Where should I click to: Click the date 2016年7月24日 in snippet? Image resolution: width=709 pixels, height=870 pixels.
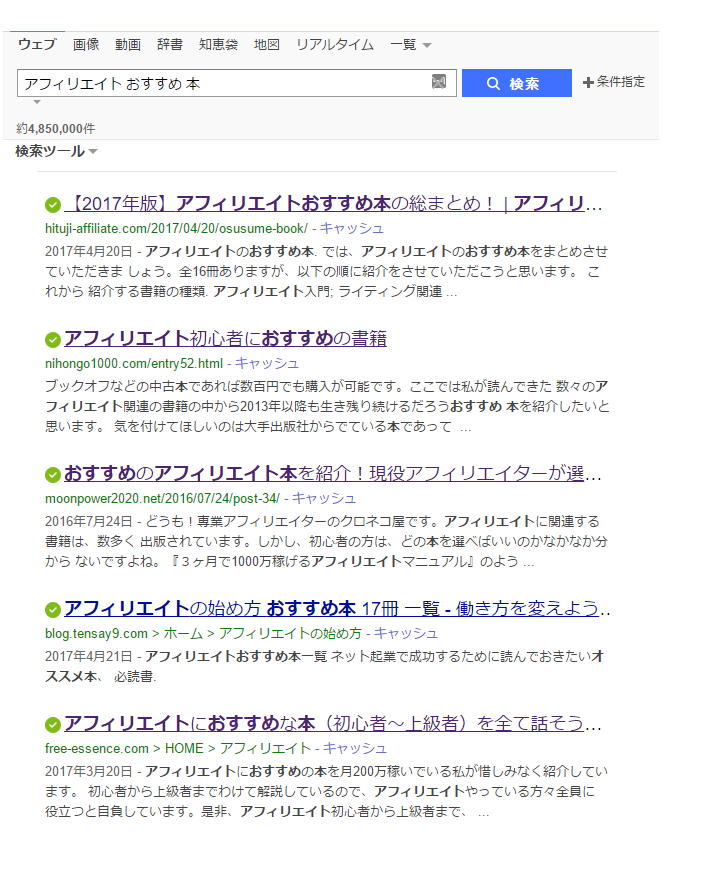click(89, 522)
